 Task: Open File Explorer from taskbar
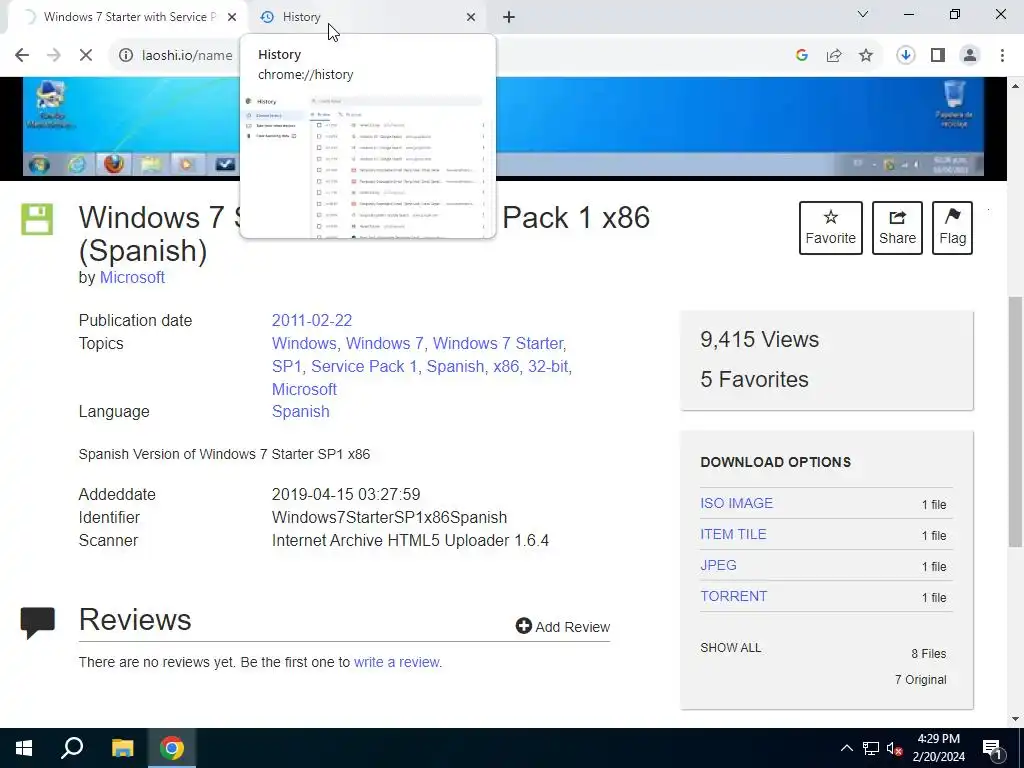(x=122, y=748)
